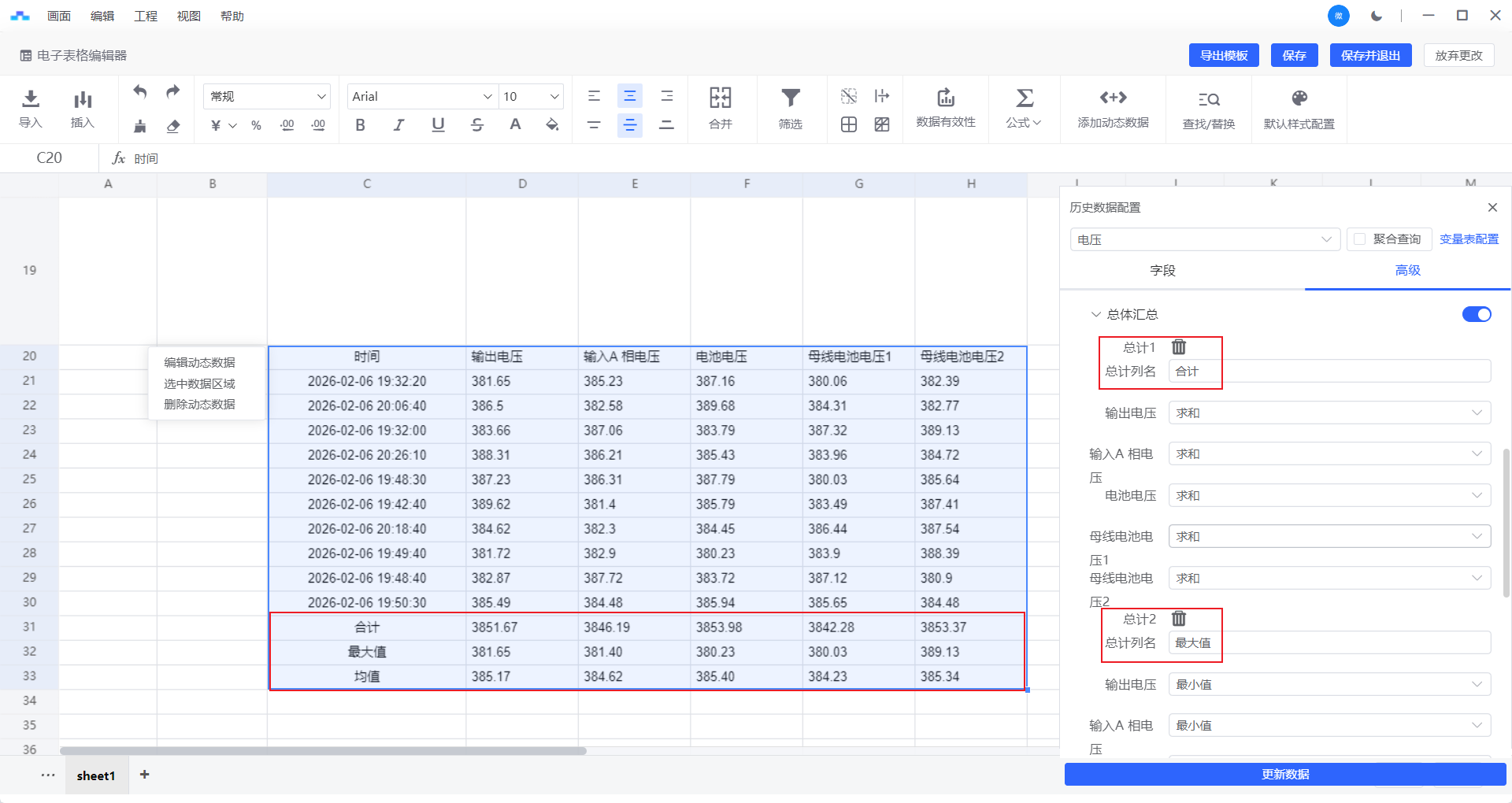Open the Data validity (数据有效性) tool
This screenshot has height=803, width=1512.
[x=945, y=98]
